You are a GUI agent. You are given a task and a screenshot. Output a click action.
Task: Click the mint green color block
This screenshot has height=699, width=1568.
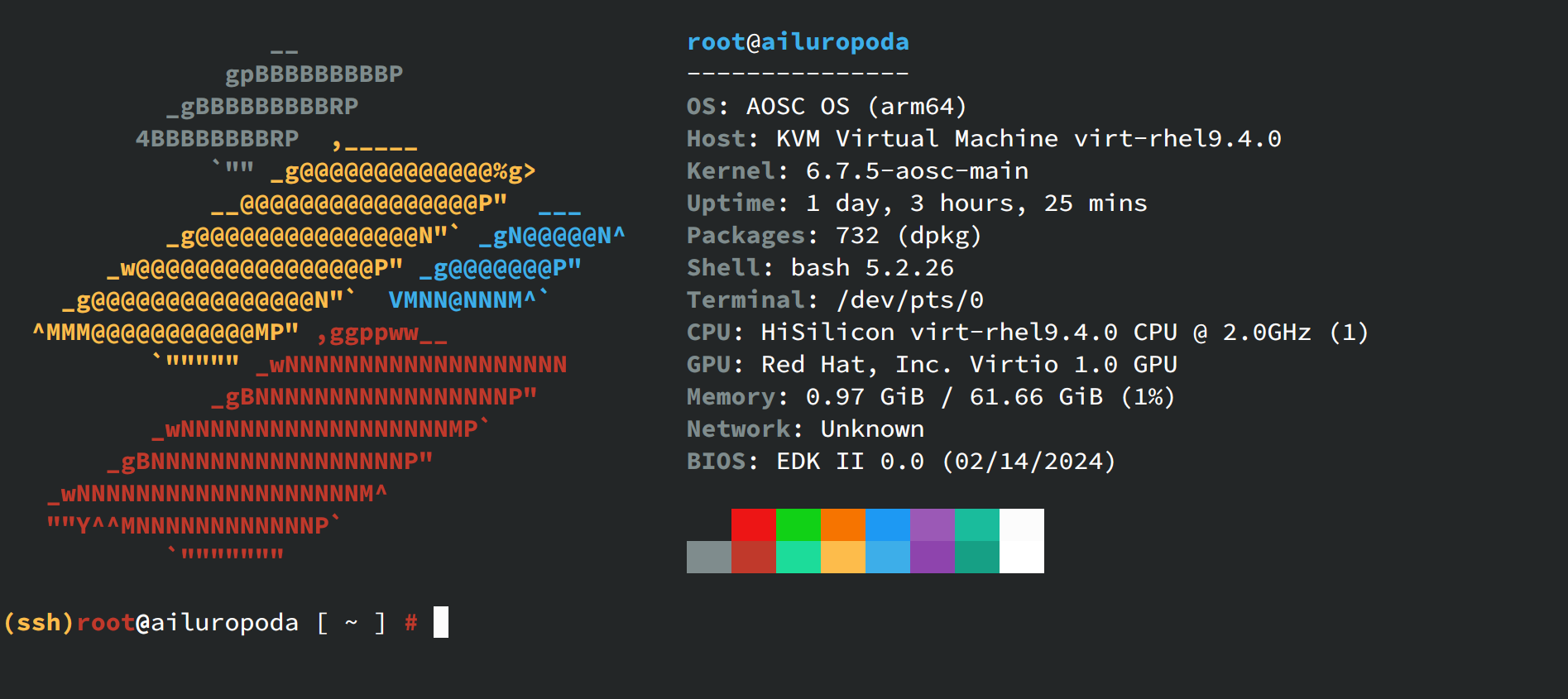(798, 557)
